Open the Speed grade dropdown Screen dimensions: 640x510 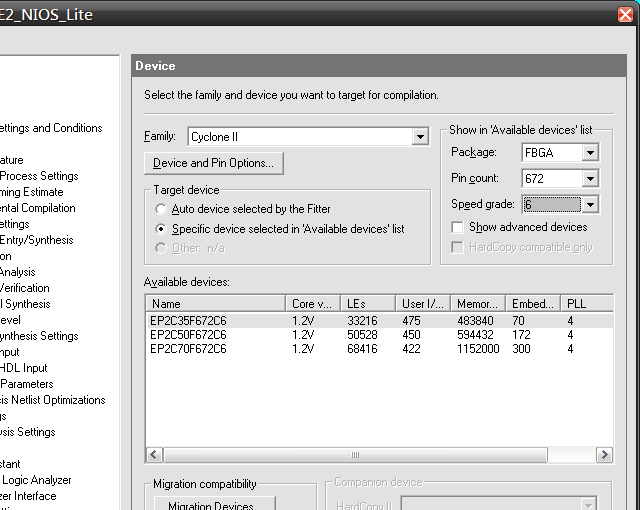click(x=590, y=204)
